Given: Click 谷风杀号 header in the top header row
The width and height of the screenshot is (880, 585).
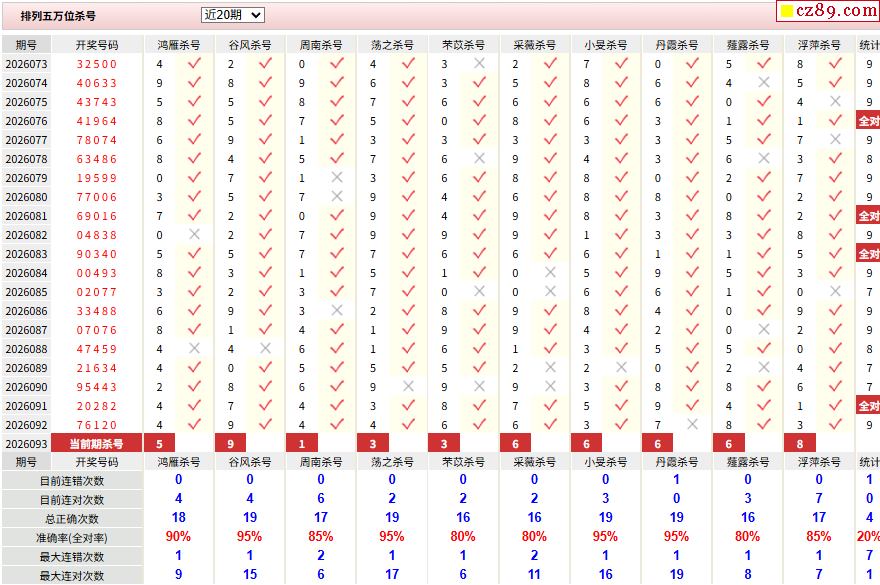Looking at the screenshot, I should coord(250,45).
